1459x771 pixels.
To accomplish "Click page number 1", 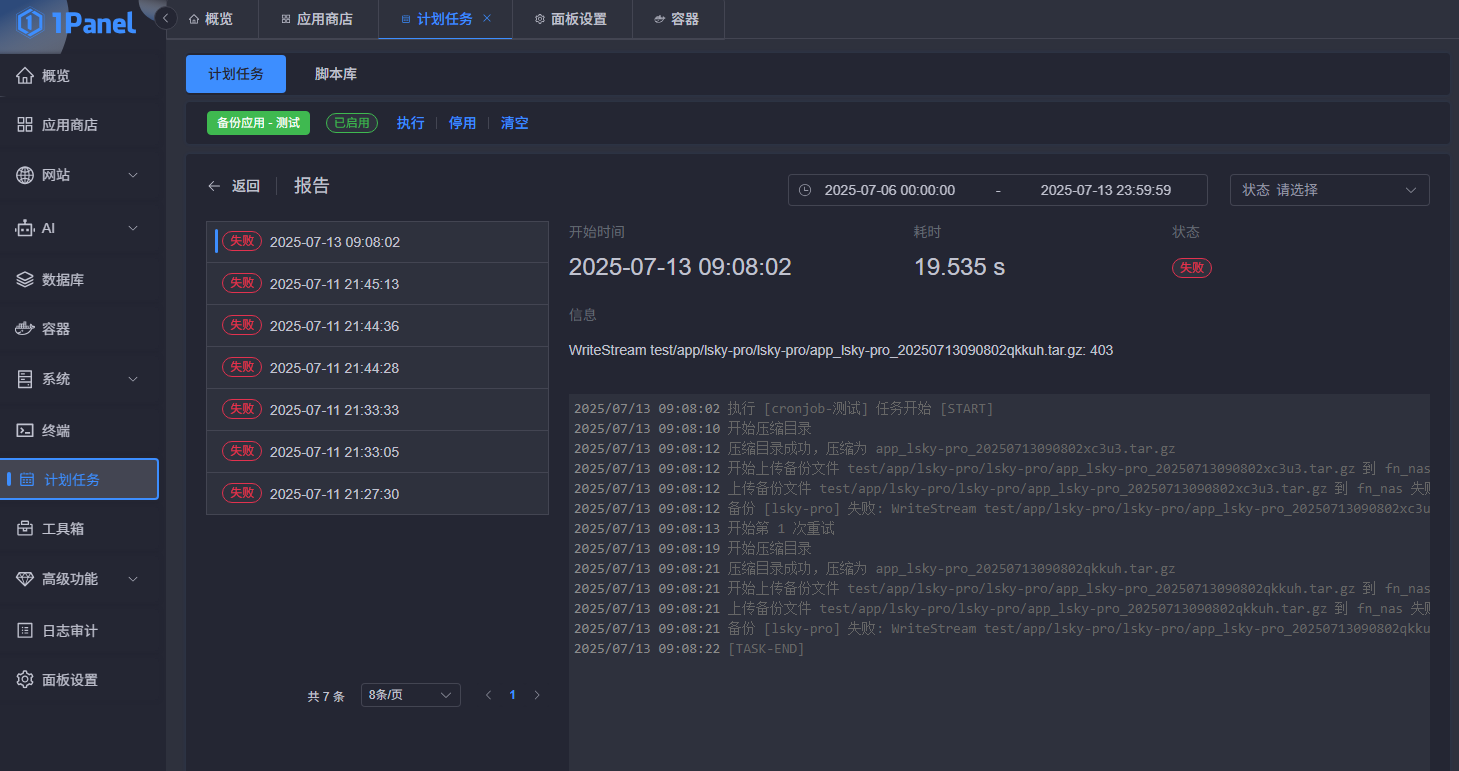I will pos(513,695).
